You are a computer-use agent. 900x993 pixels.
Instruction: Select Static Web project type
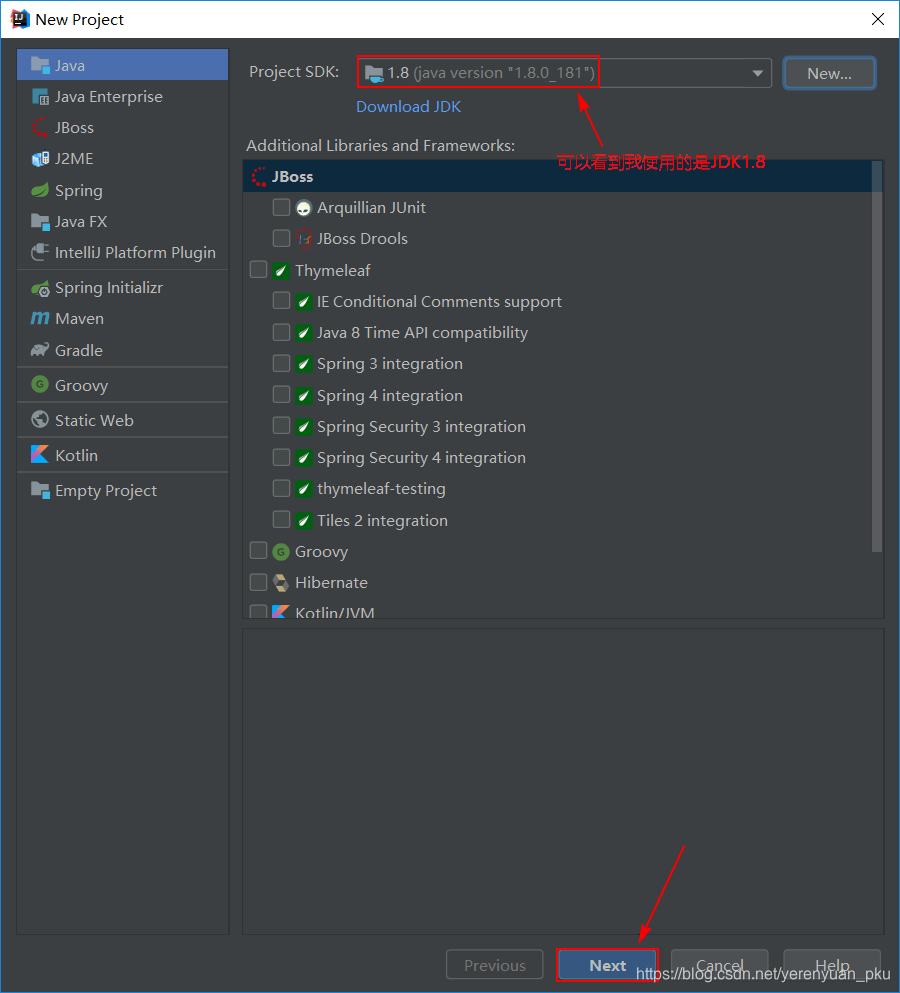(x=122, y=420)
